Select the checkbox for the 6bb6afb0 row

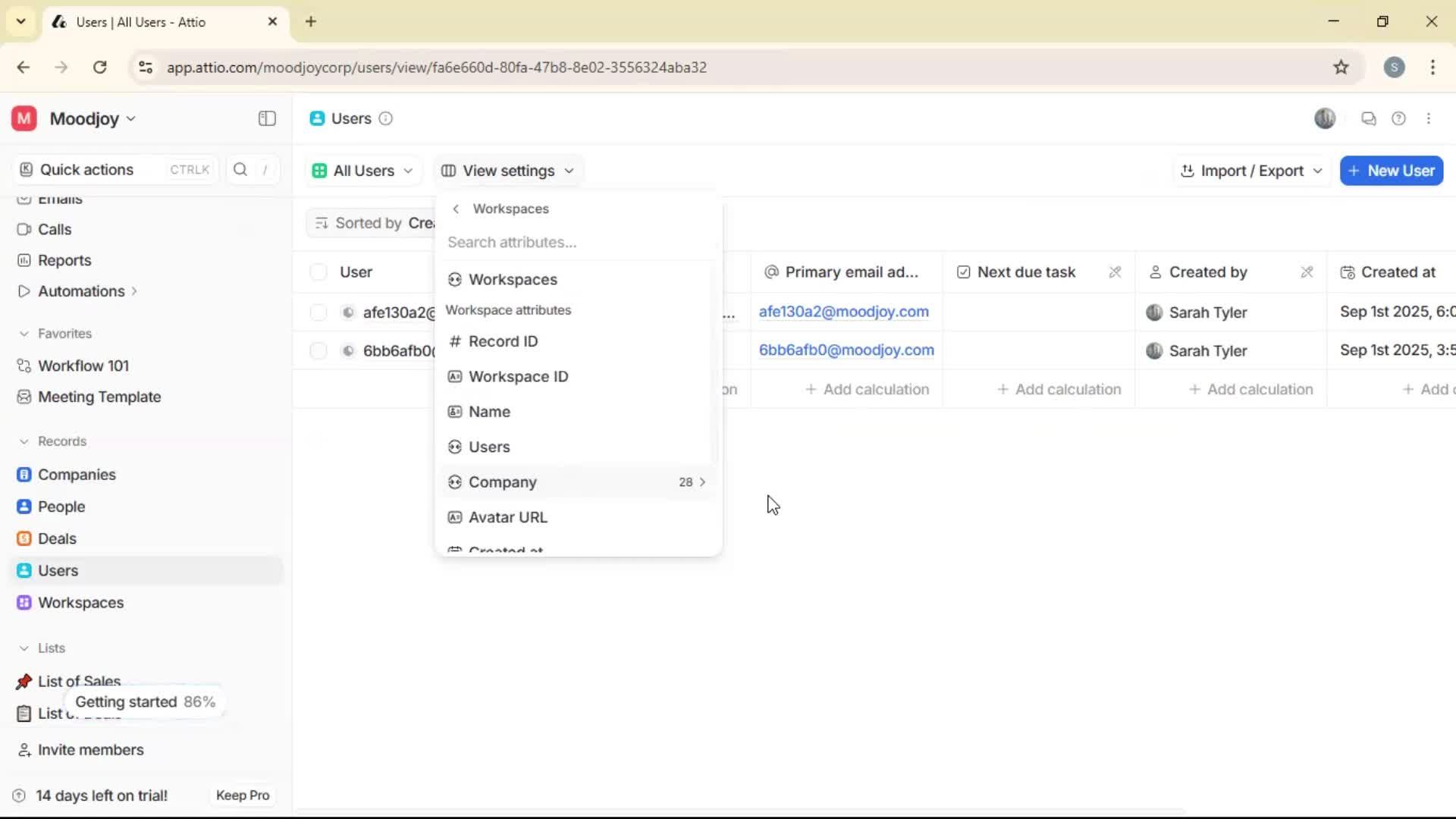click(318, 350)
